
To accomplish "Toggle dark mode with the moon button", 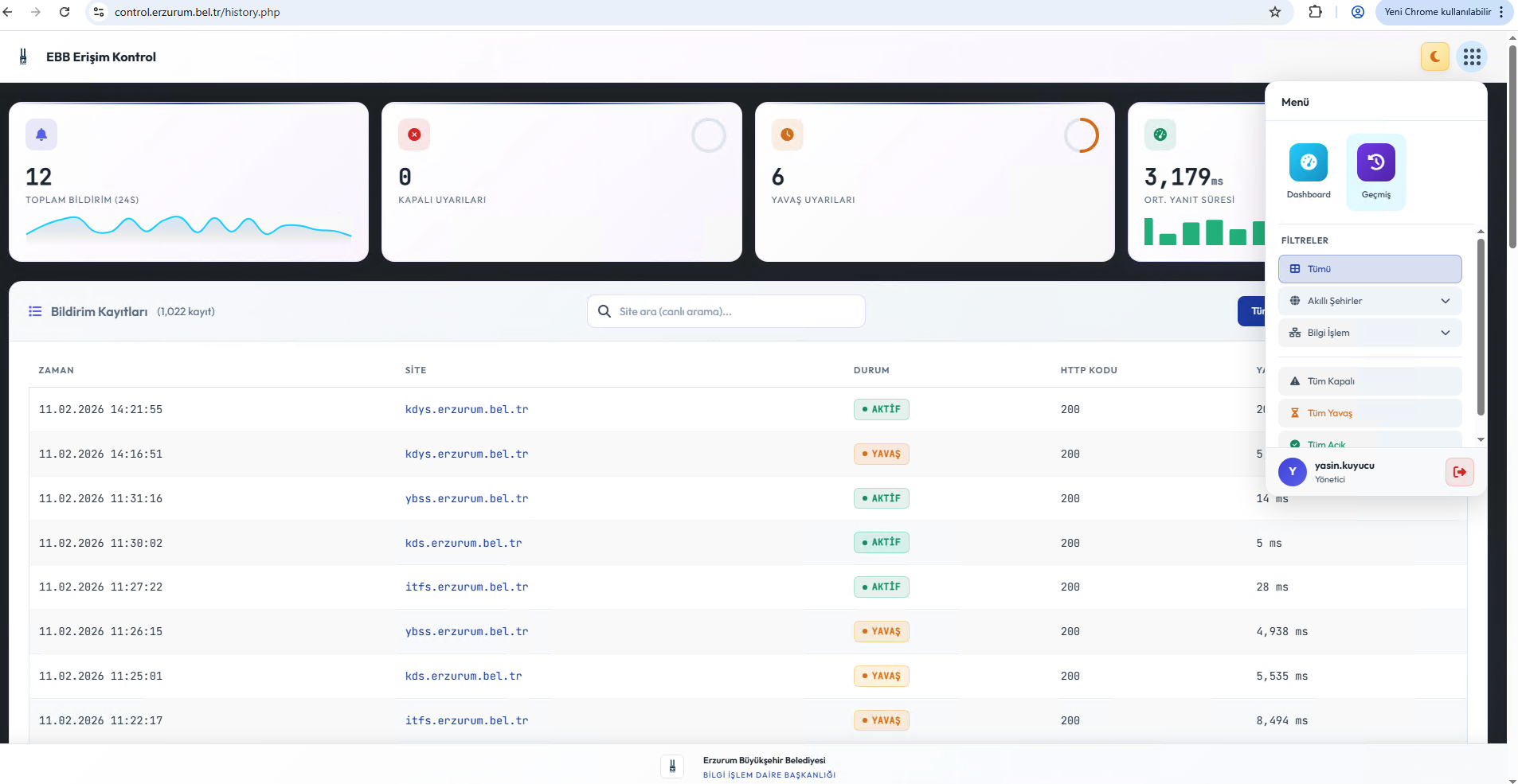I will tap(1434, 57).
